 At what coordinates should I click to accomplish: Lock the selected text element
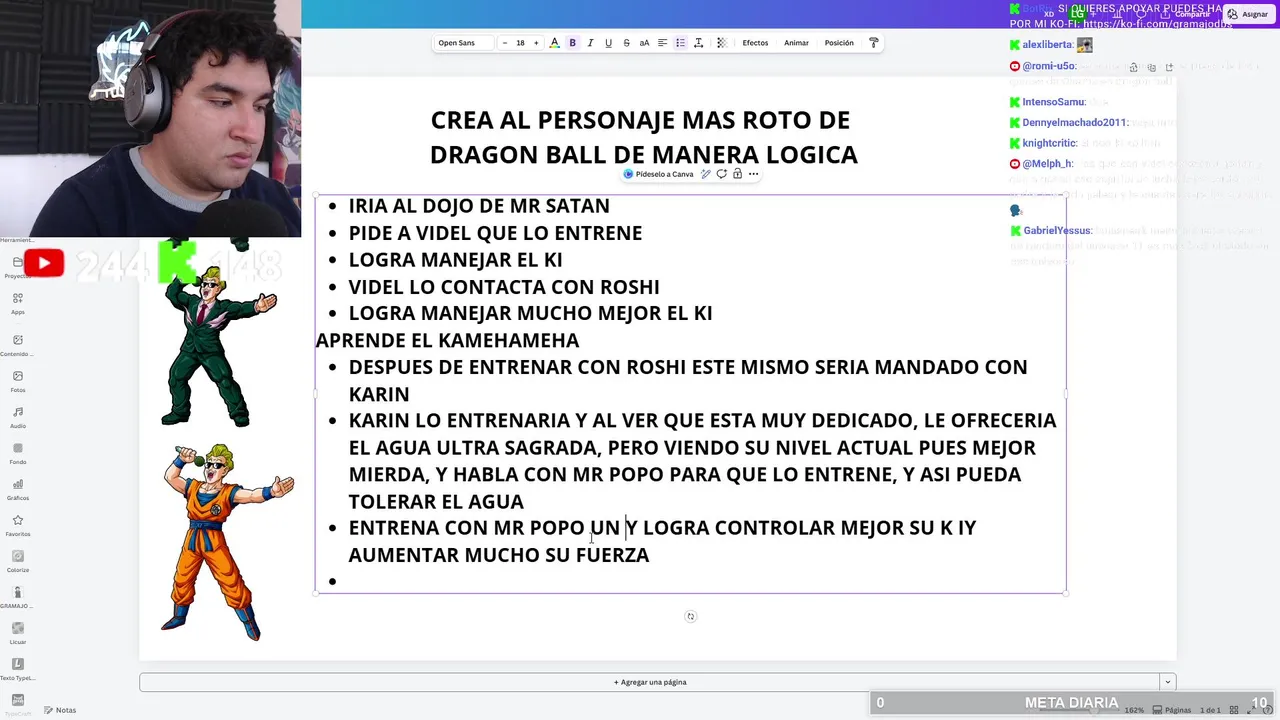point(737,174)
